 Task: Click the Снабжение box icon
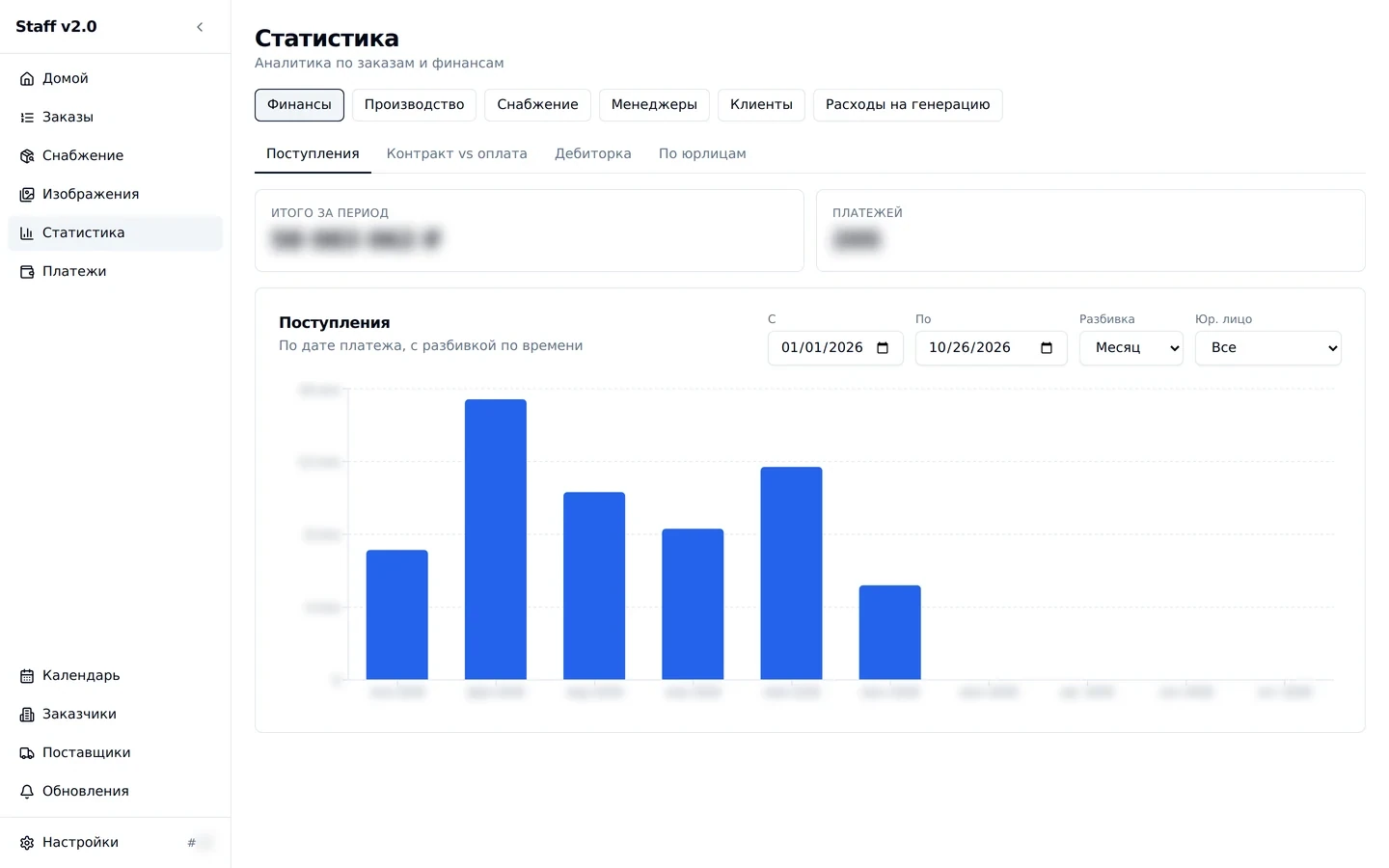click(27, 156)
